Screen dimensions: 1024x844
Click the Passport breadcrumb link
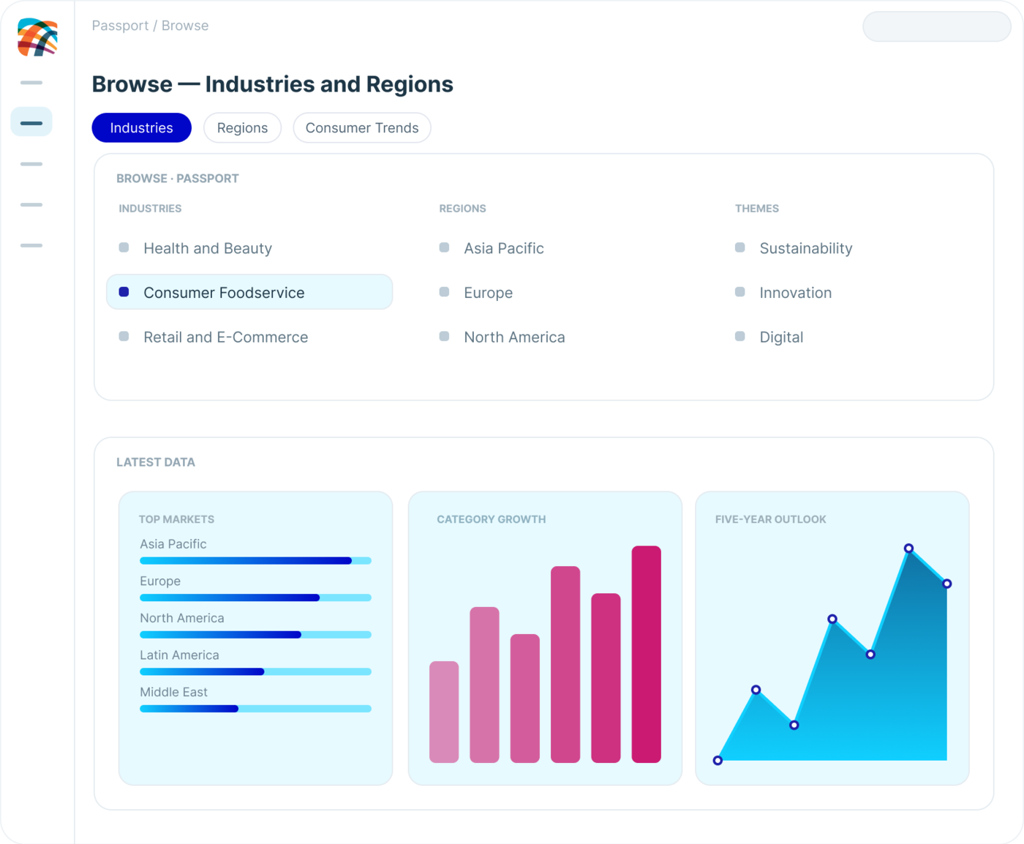(120, 25)
